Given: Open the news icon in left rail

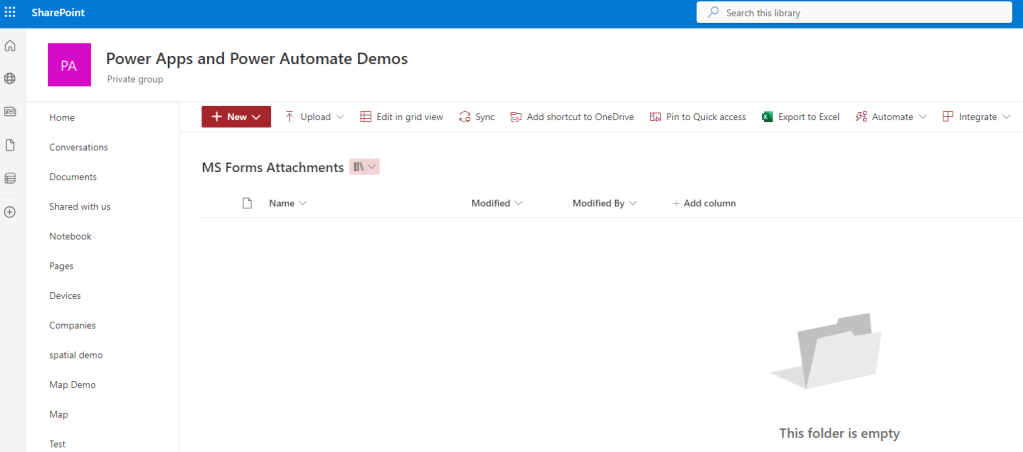Looking at the screenshot, I should 10,111.
